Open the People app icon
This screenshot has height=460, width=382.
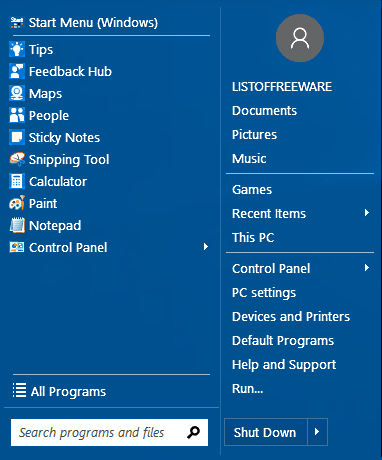(x=17, y=115)
